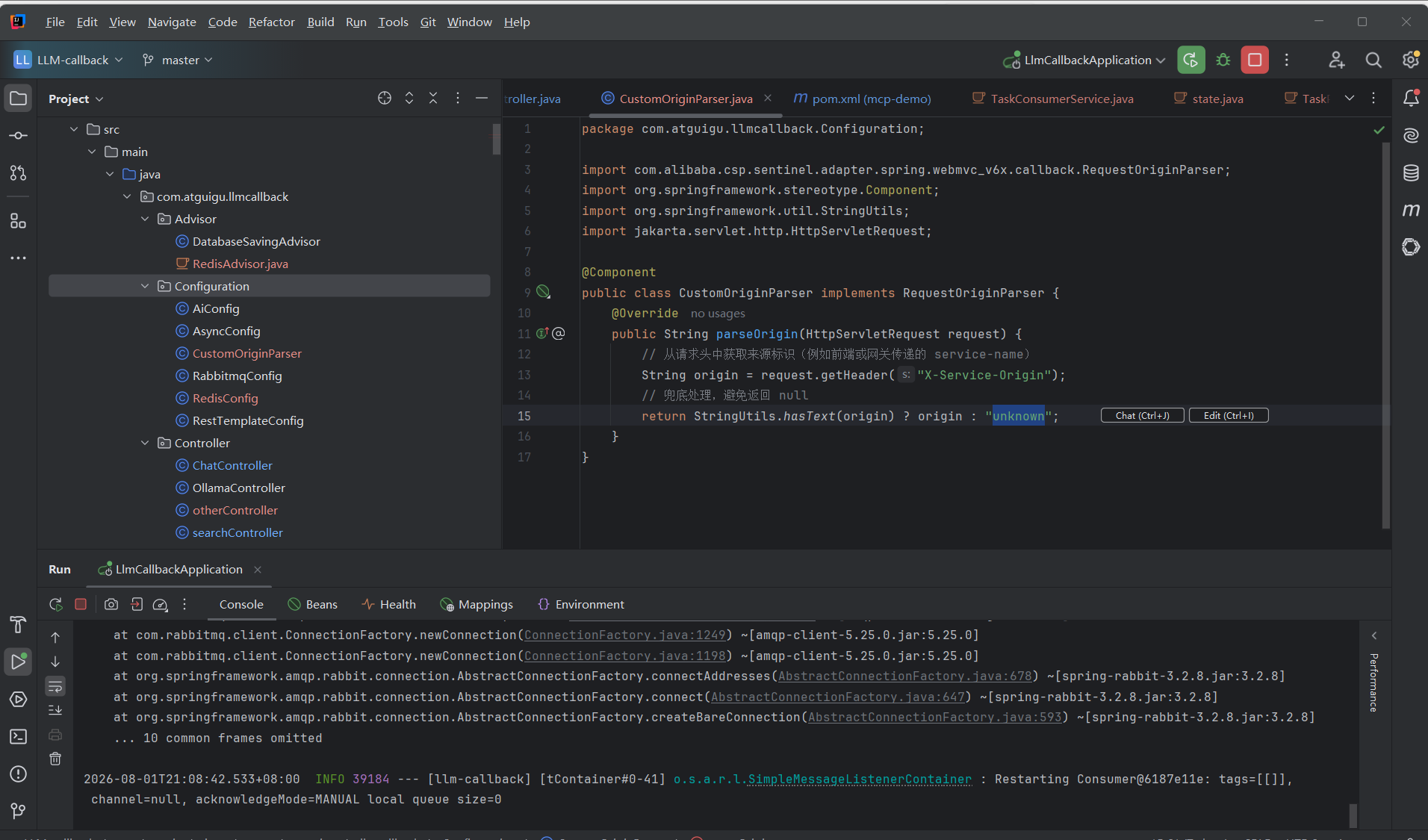
Task: Click the Edit (Ctrl+I) button
Action: tap(1229, 415)
